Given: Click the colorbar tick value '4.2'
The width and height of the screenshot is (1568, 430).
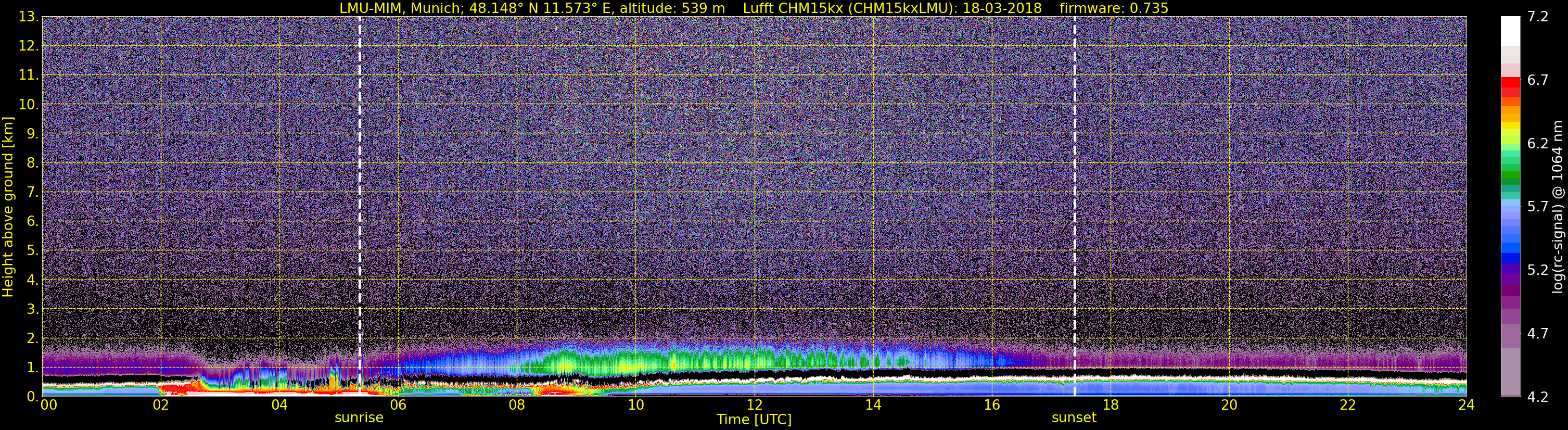Looking at the screenshot, I should click(1538, 397).
